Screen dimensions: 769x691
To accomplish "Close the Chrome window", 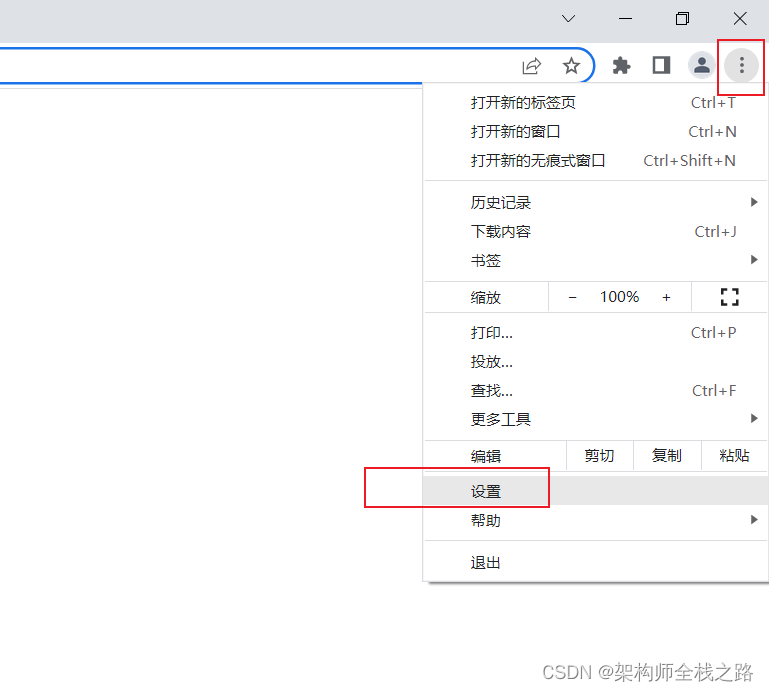I will 740,19.
